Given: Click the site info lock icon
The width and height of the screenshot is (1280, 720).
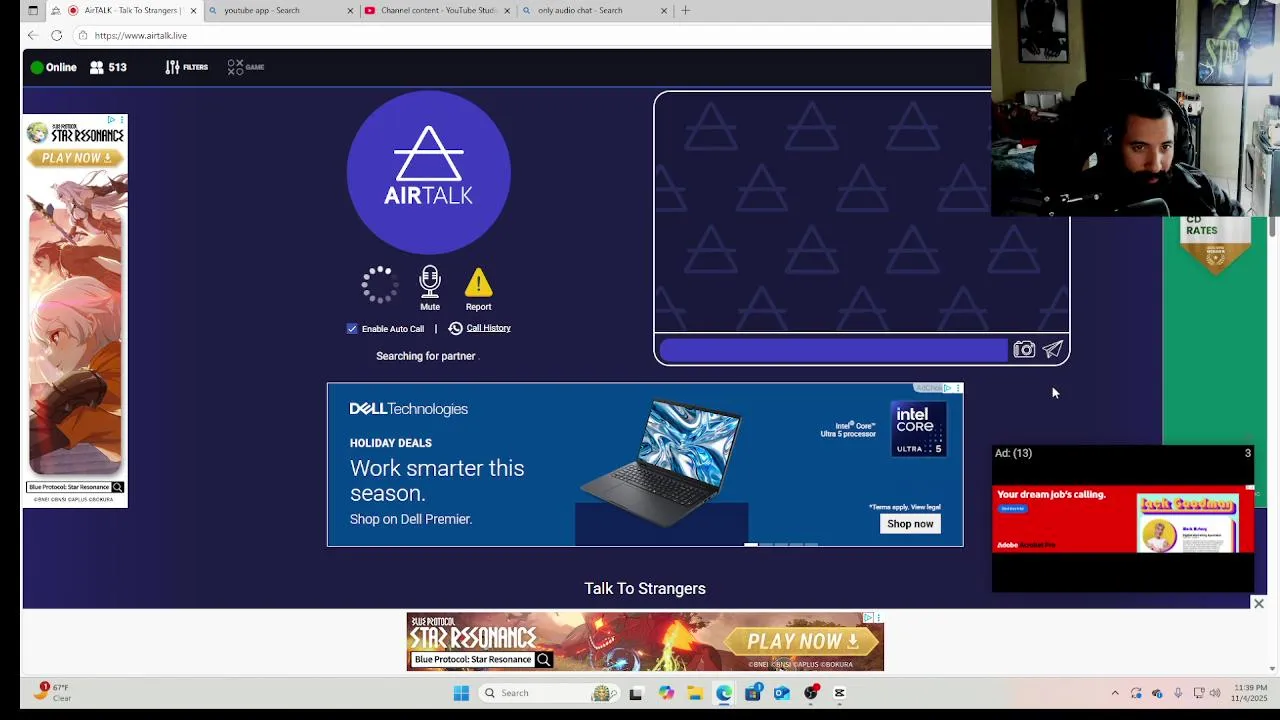Looking at the screenshot, I should tap(83, 35).
